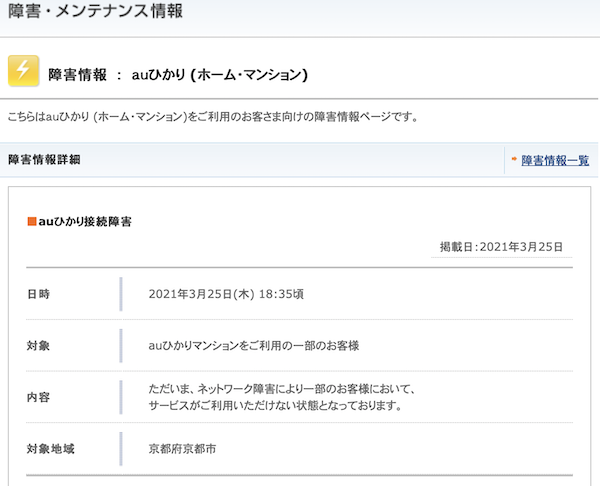The image size is (600, 486).
Task: Click the line ただいま、ネットワーク障害により一部のお客様において、
Action: (x=282, y=389)
